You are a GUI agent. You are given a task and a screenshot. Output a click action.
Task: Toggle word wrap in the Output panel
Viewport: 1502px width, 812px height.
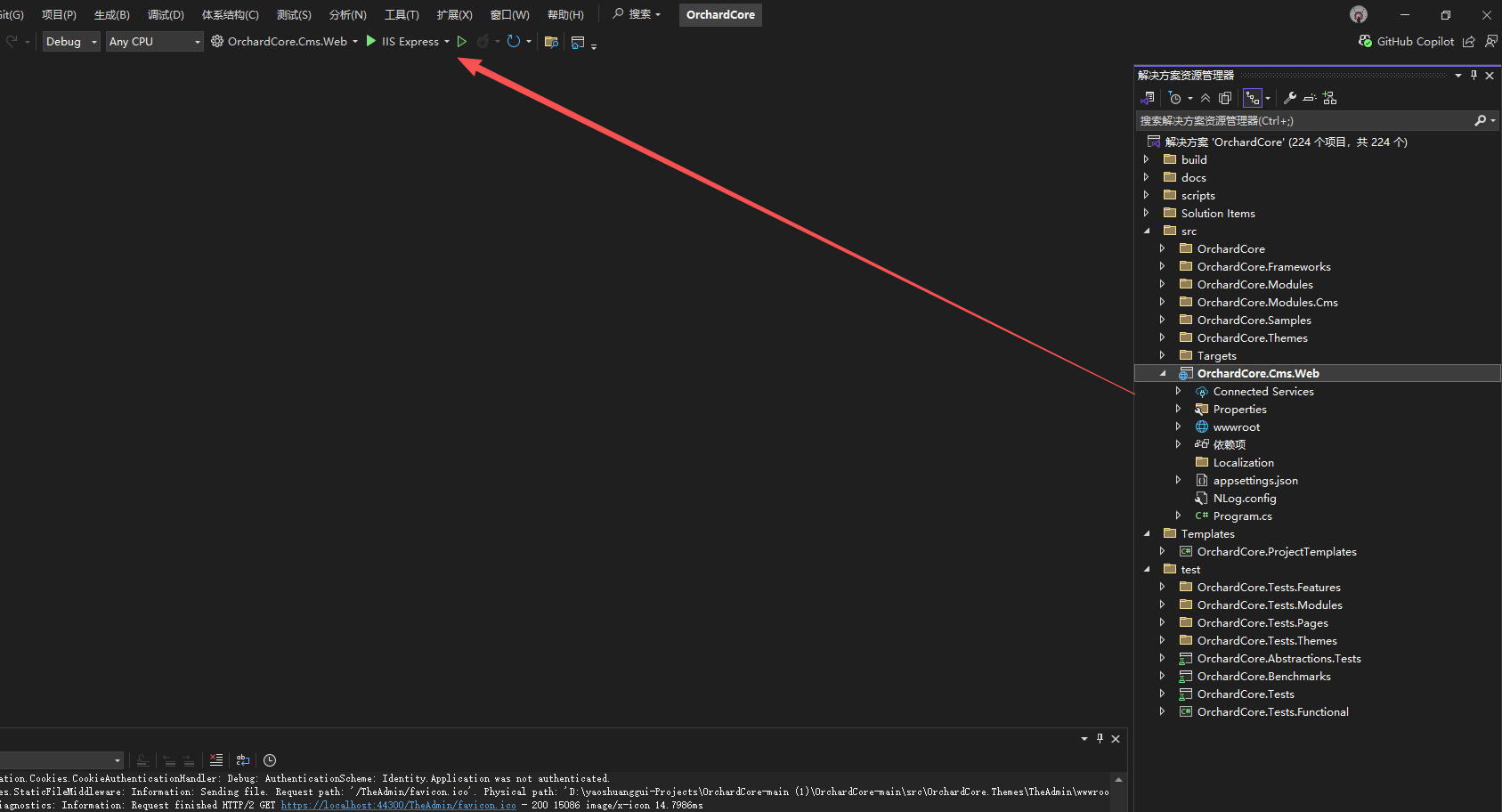click(x=243, y=760)
